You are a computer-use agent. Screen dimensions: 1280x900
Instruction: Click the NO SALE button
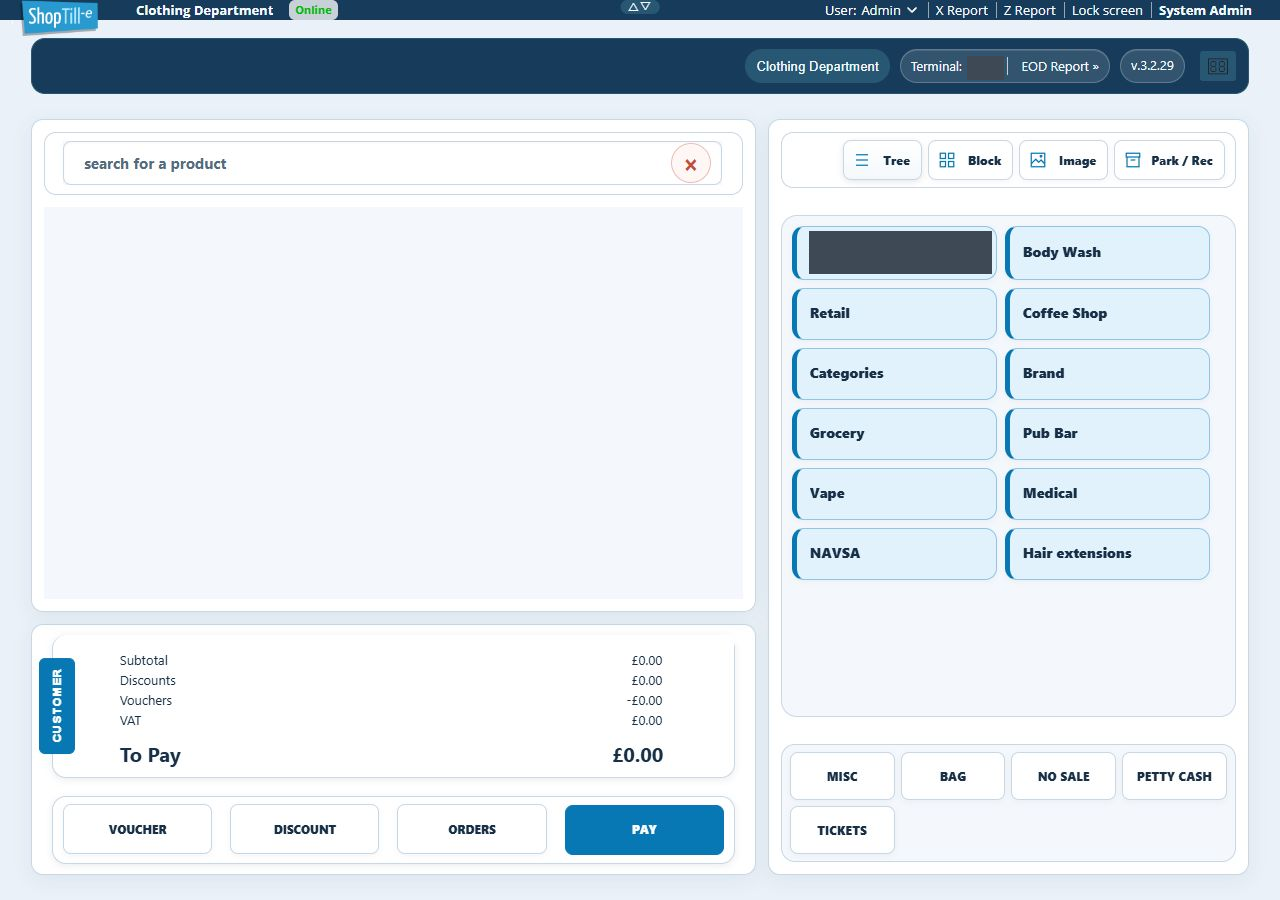1063,776
